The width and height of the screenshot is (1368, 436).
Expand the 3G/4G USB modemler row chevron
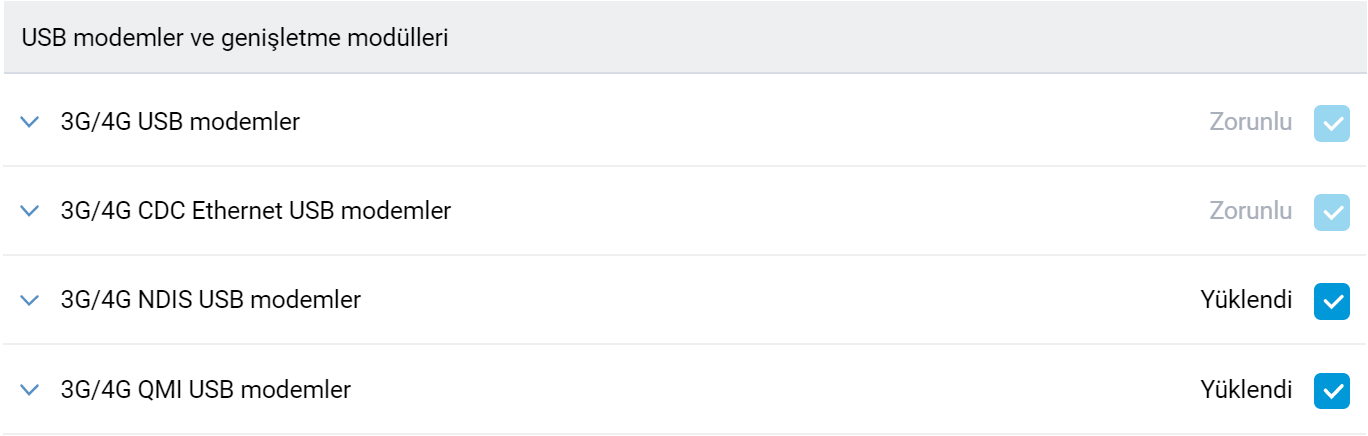click(30, 122)
